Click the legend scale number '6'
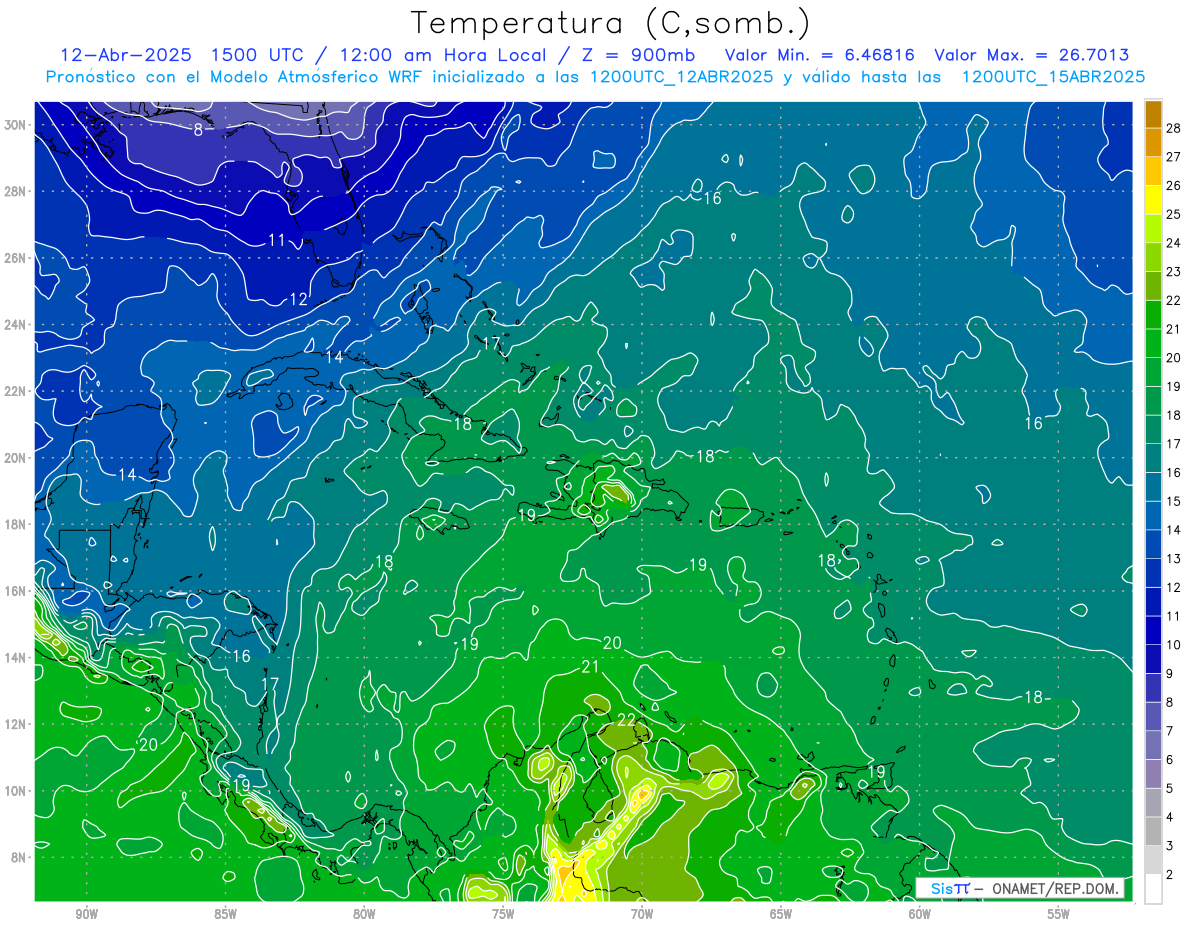 click(1170, 760)
